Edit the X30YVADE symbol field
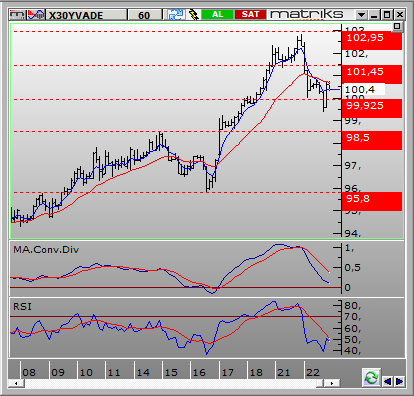 (86, 15)
